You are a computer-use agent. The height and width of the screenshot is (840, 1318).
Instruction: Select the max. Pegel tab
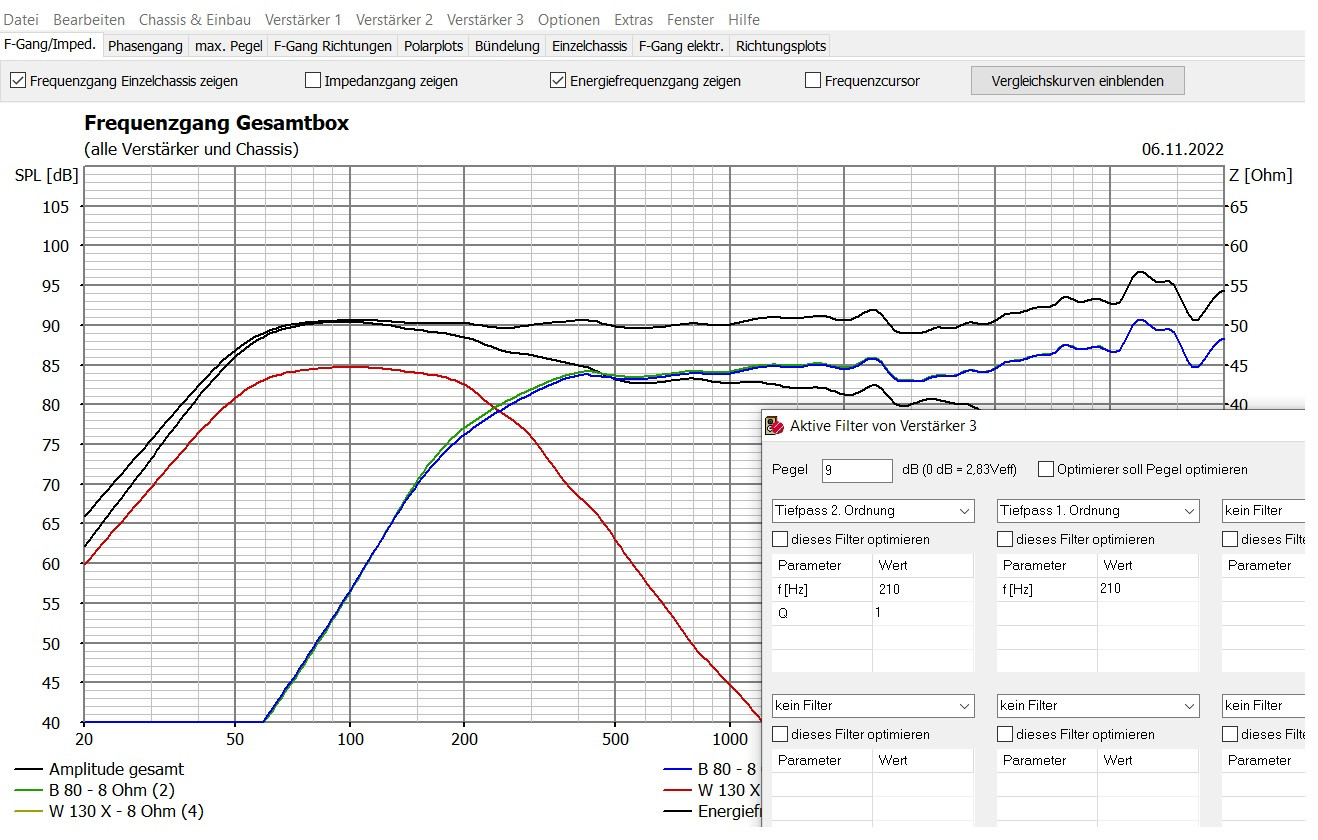point(228,46)
